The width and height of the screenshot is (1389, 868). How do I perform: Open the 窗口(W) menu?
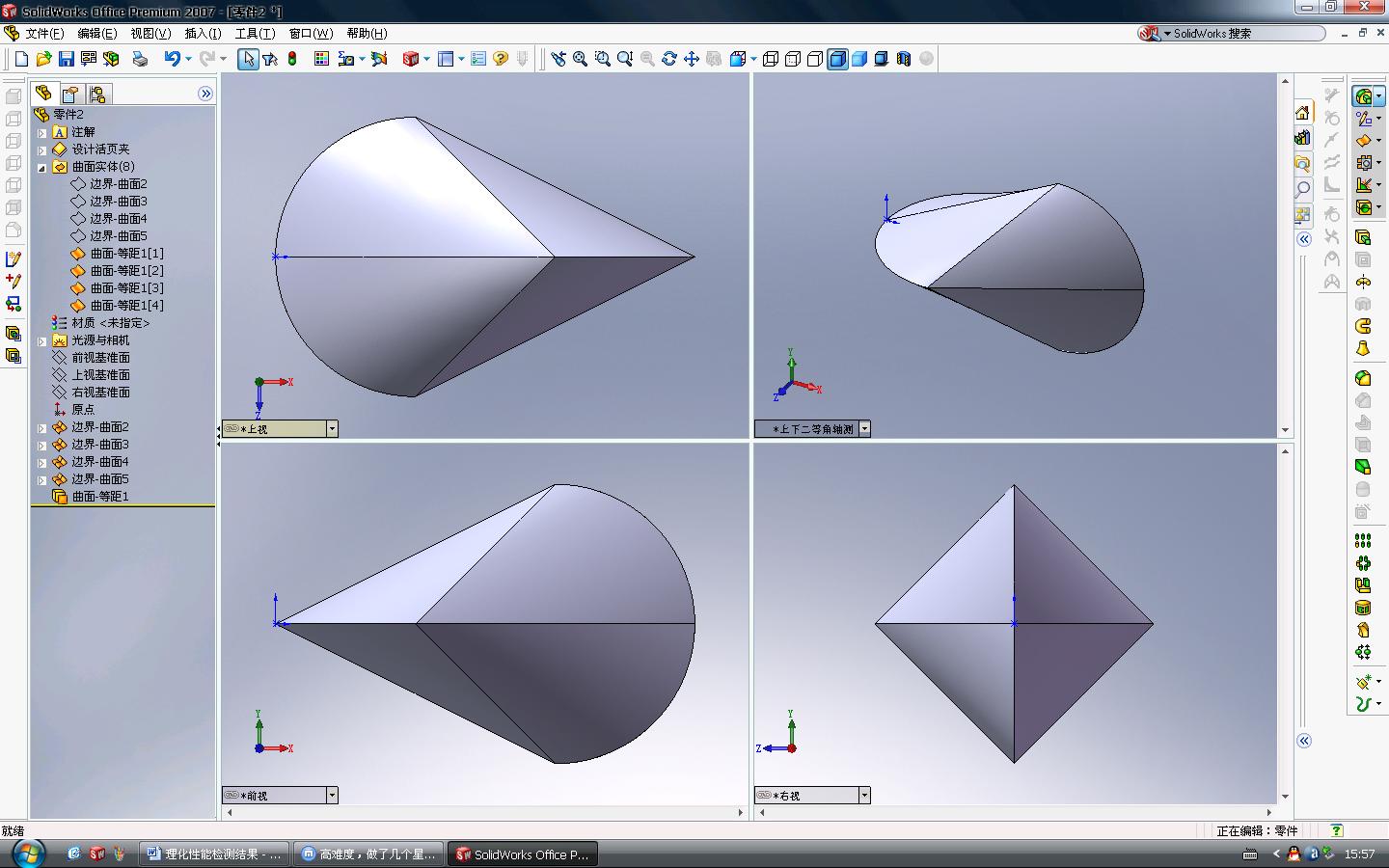coord(311,34)
